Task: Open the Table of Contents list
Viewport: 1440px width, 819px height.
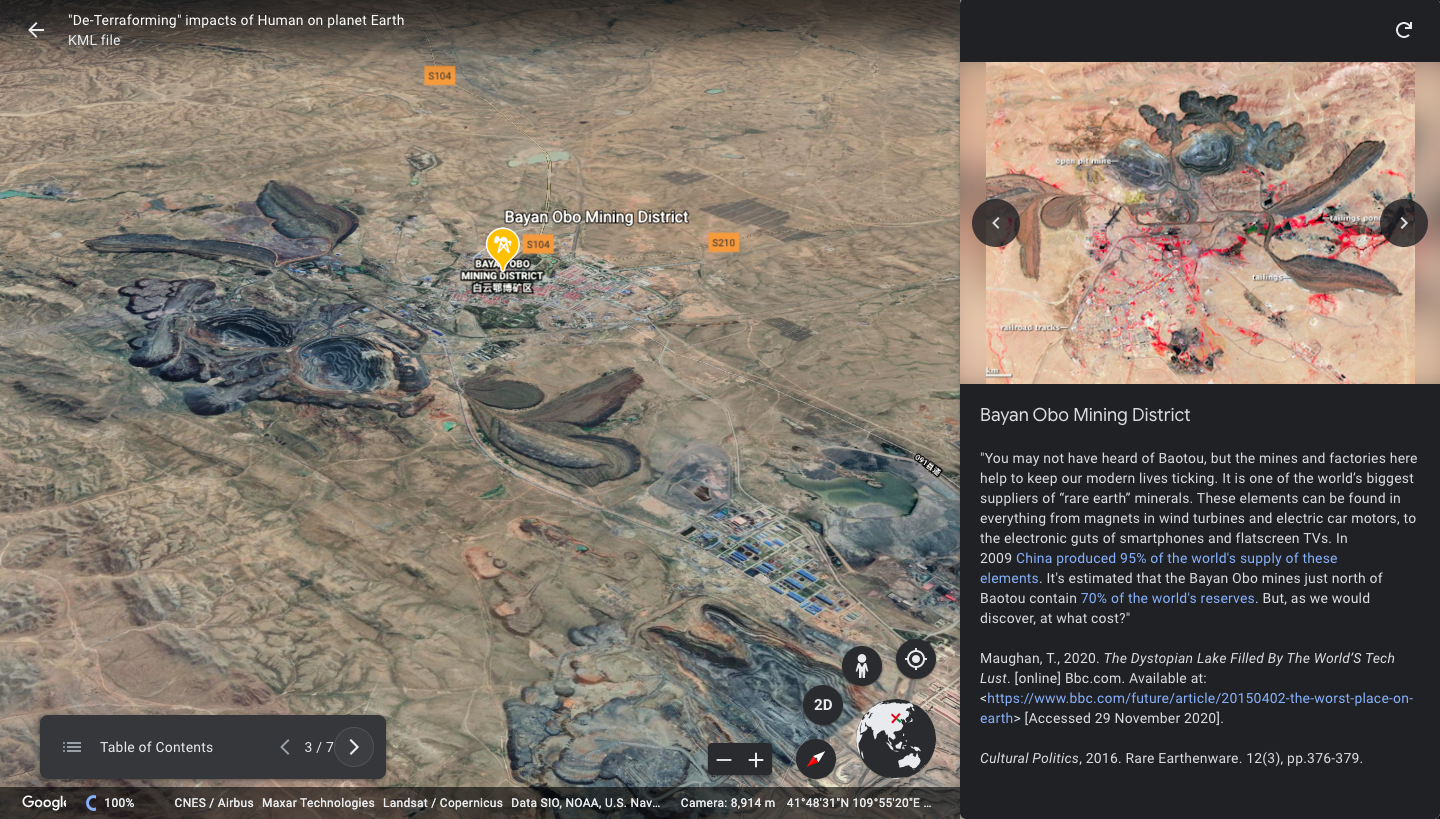Action: click(x=140, y=747)
